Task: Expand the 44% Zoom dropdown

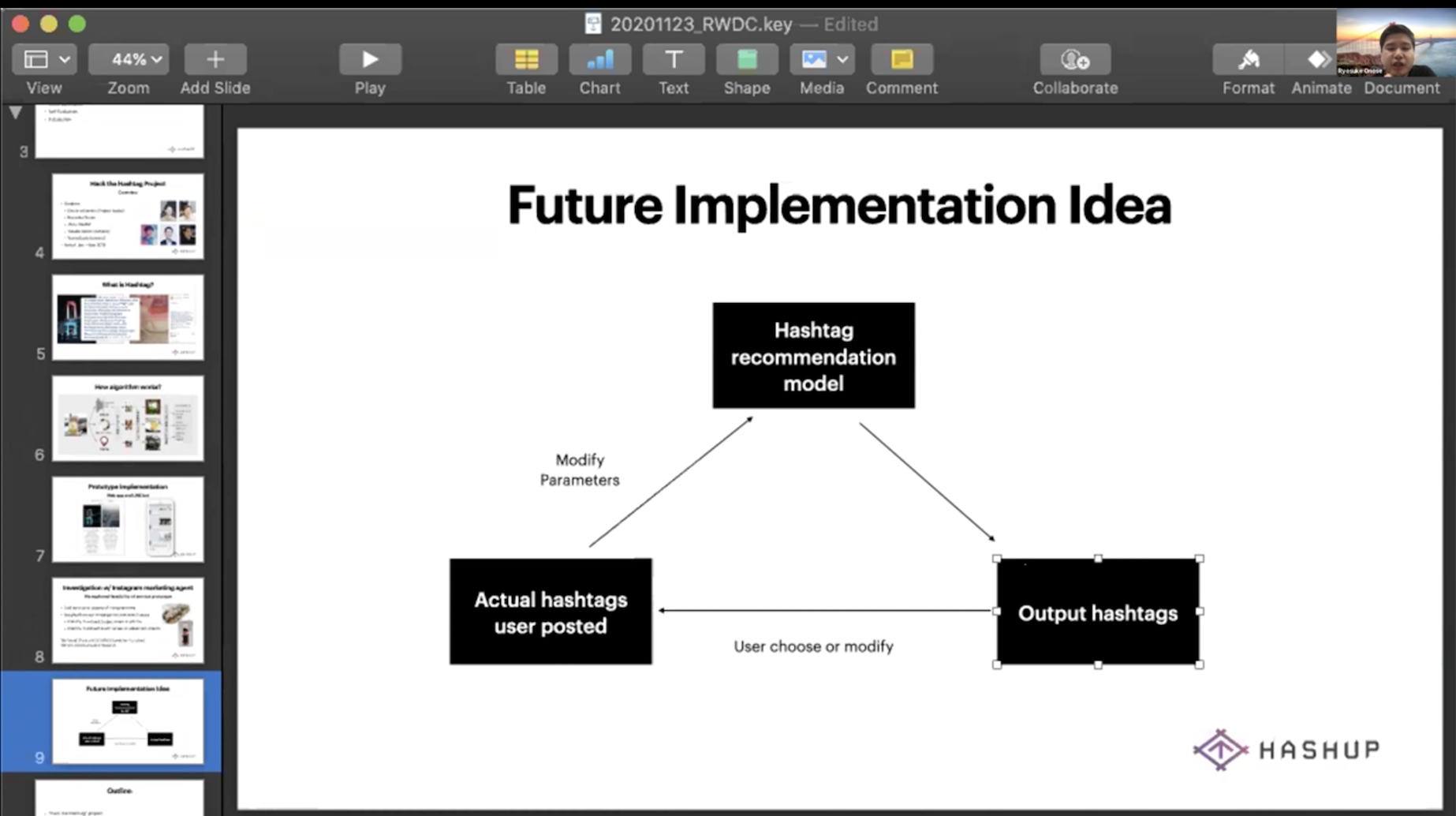Action: point(129,60)
